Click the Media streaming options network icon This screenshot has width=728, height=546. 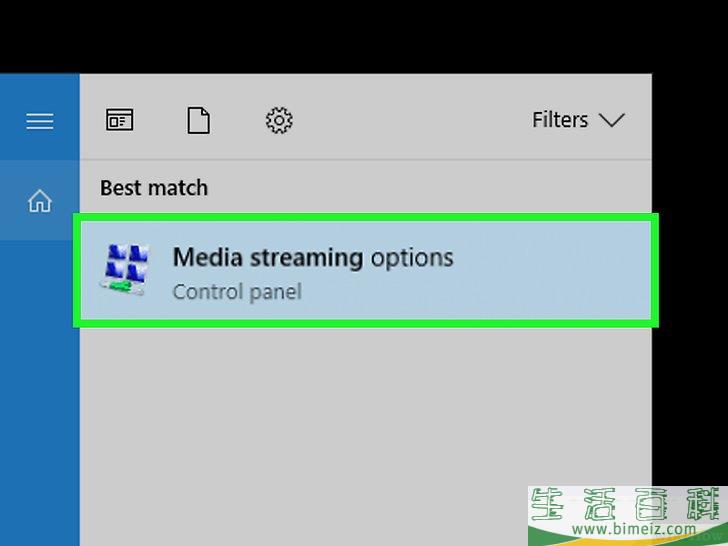(x=125, y=270)
